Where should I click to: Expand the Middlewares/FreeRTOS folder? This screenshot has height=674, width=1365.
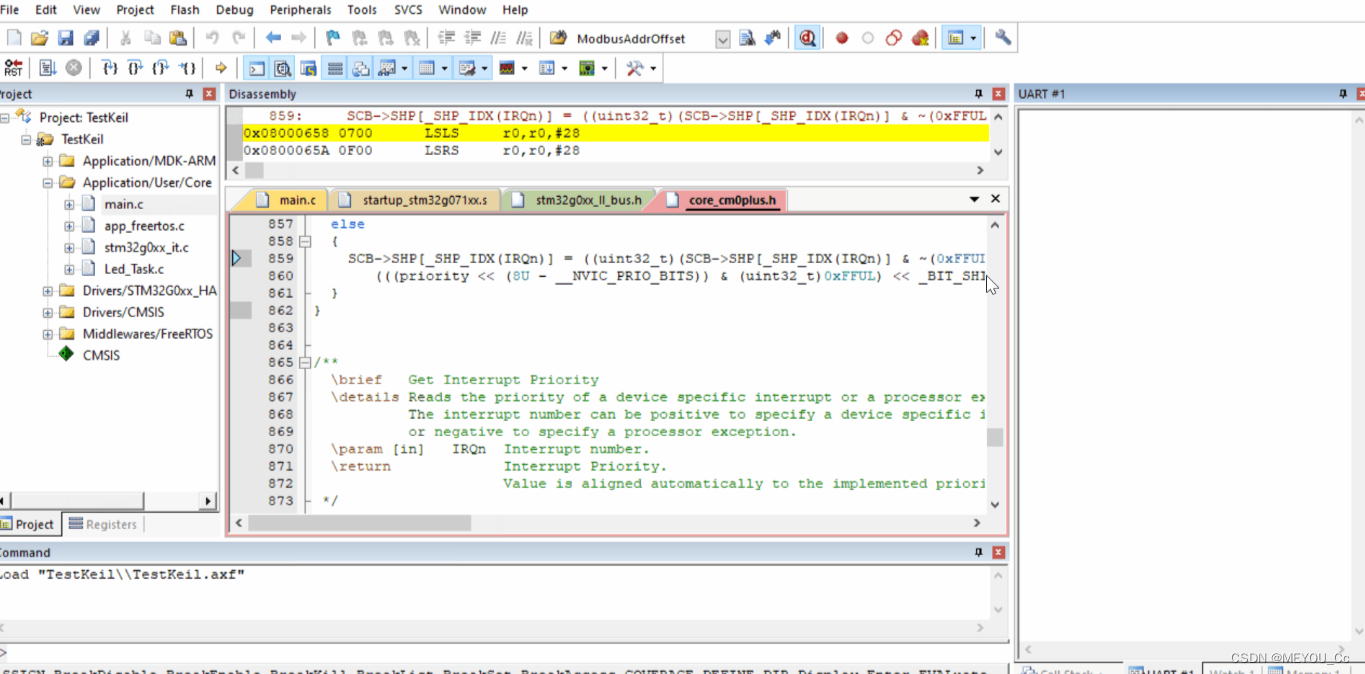(48, 335)
